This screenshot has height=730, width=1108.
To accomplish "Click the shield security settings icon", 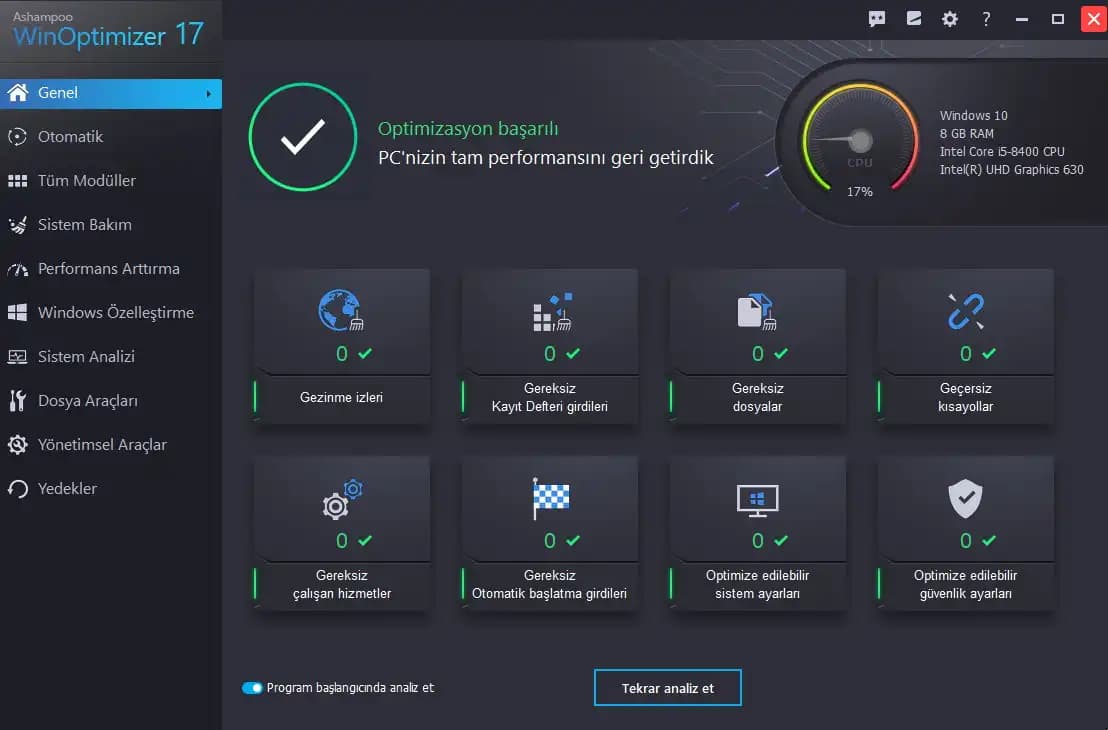I will (965, 499).
